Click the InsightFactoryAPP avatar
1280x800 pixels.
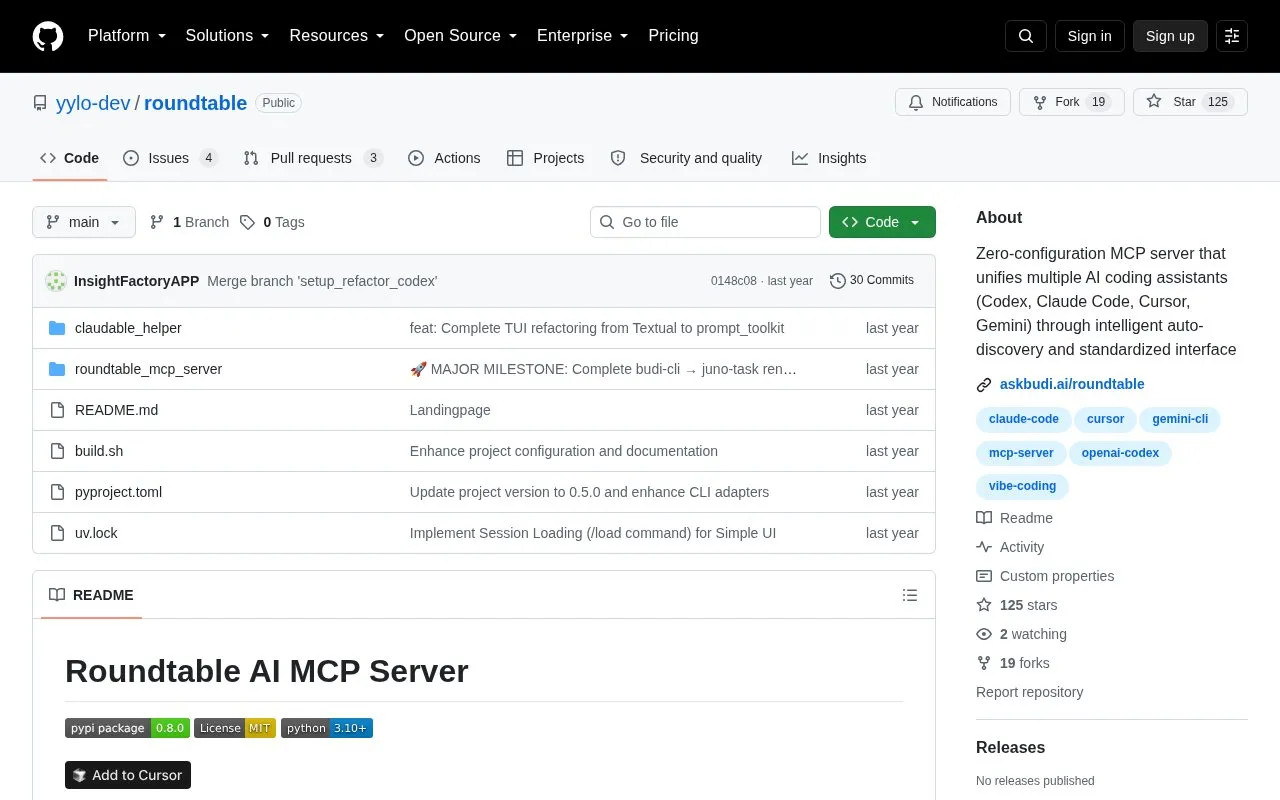pyautogui.click(x=56, y=281)
